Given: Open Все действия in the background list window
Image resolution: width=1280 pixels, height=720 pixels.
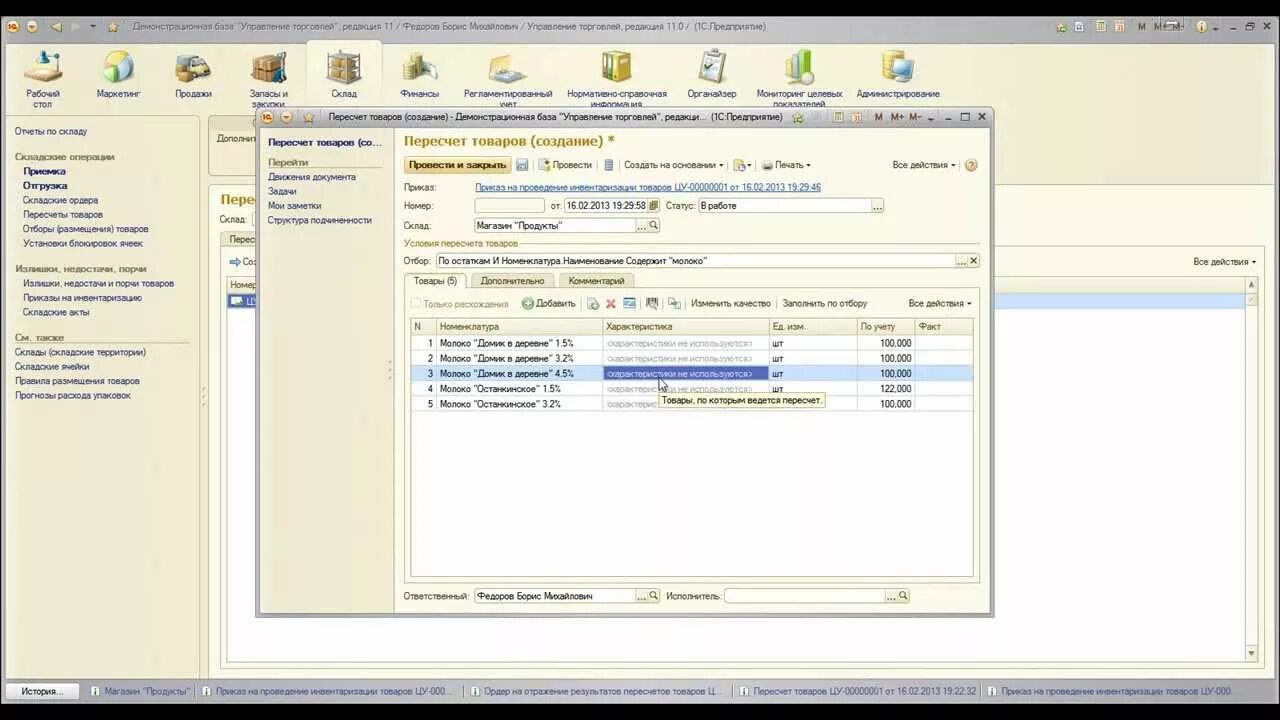Looking at the screenshot, I should click(1225, 262).
